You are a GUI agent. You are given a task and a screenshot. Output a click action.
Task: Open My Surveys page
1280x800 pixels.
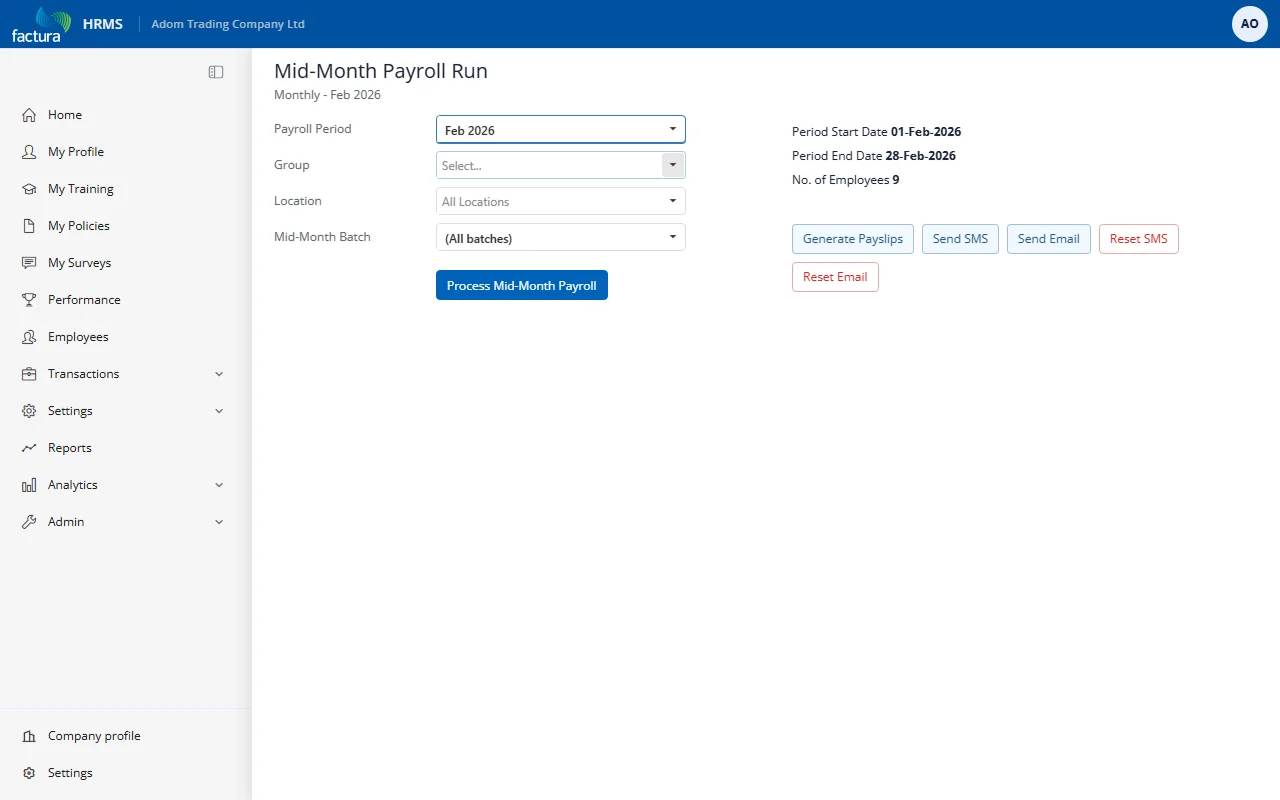[80, 263]
